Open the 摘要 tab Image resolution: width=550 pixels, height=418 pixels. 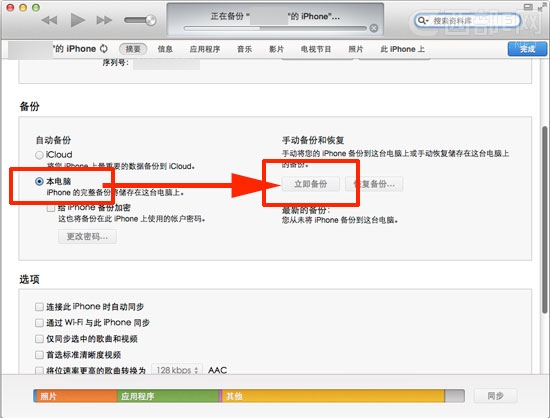133,49
